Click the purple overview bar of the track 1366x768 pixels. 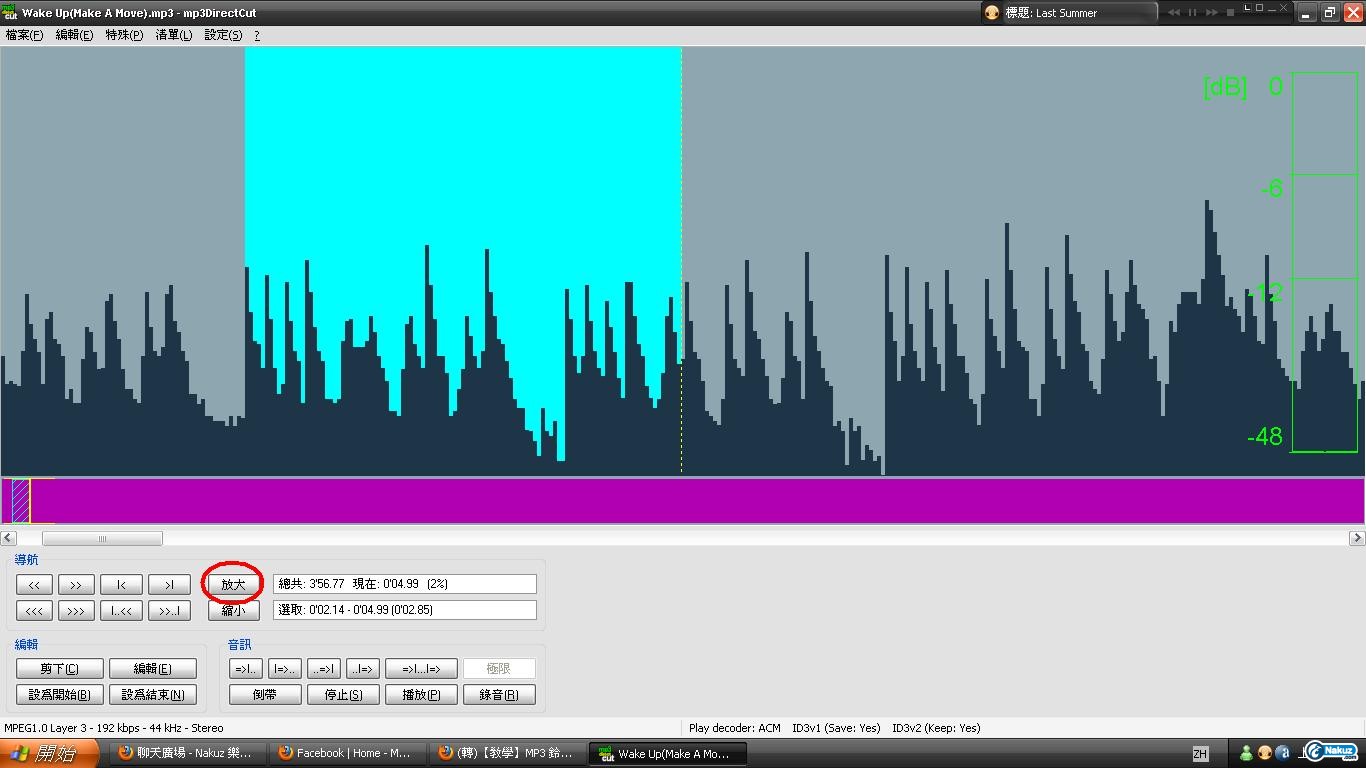pyautogui.click(x=700, y=500)
